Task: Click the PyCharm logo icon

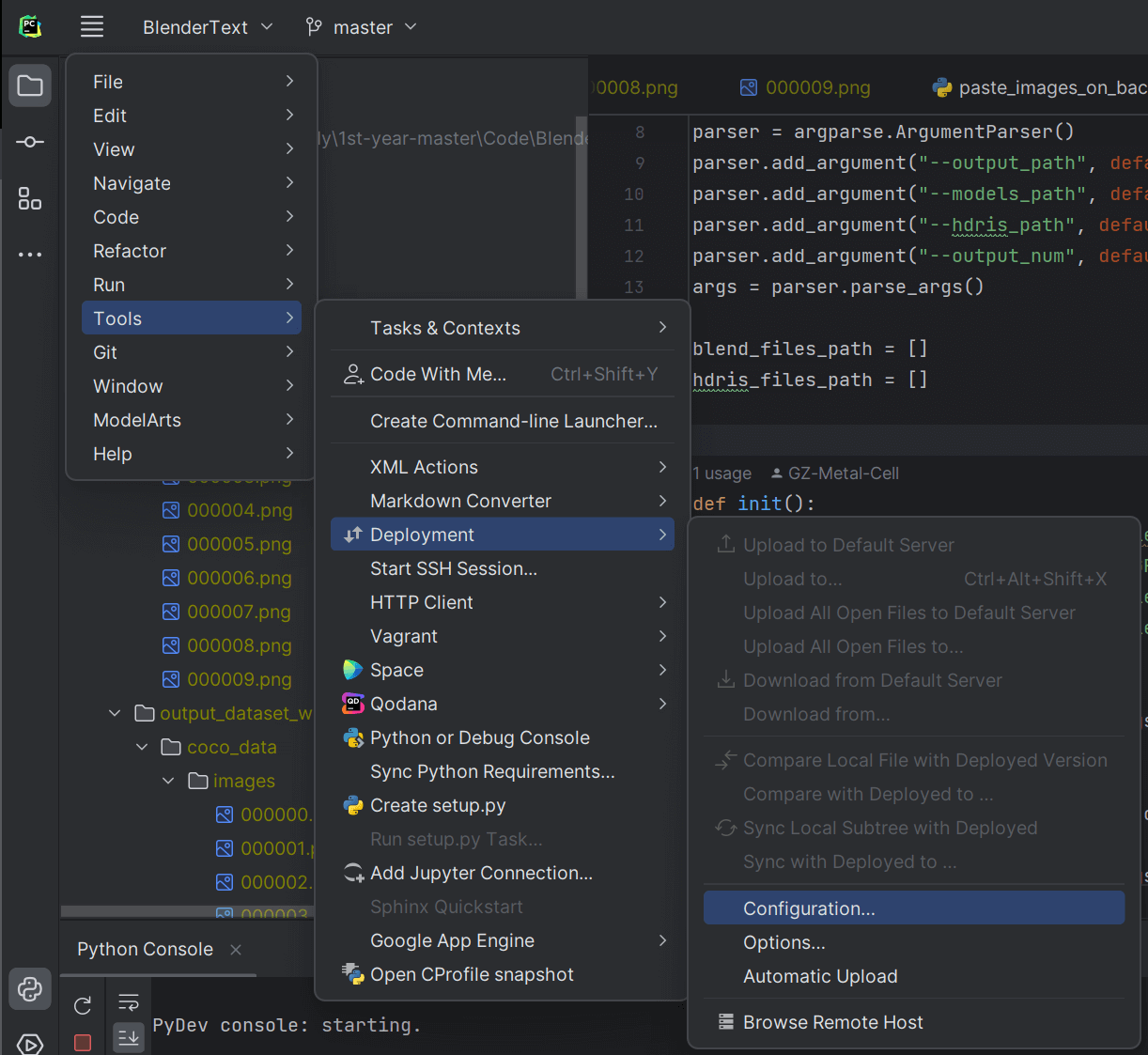Action: [x=30, y=26]
